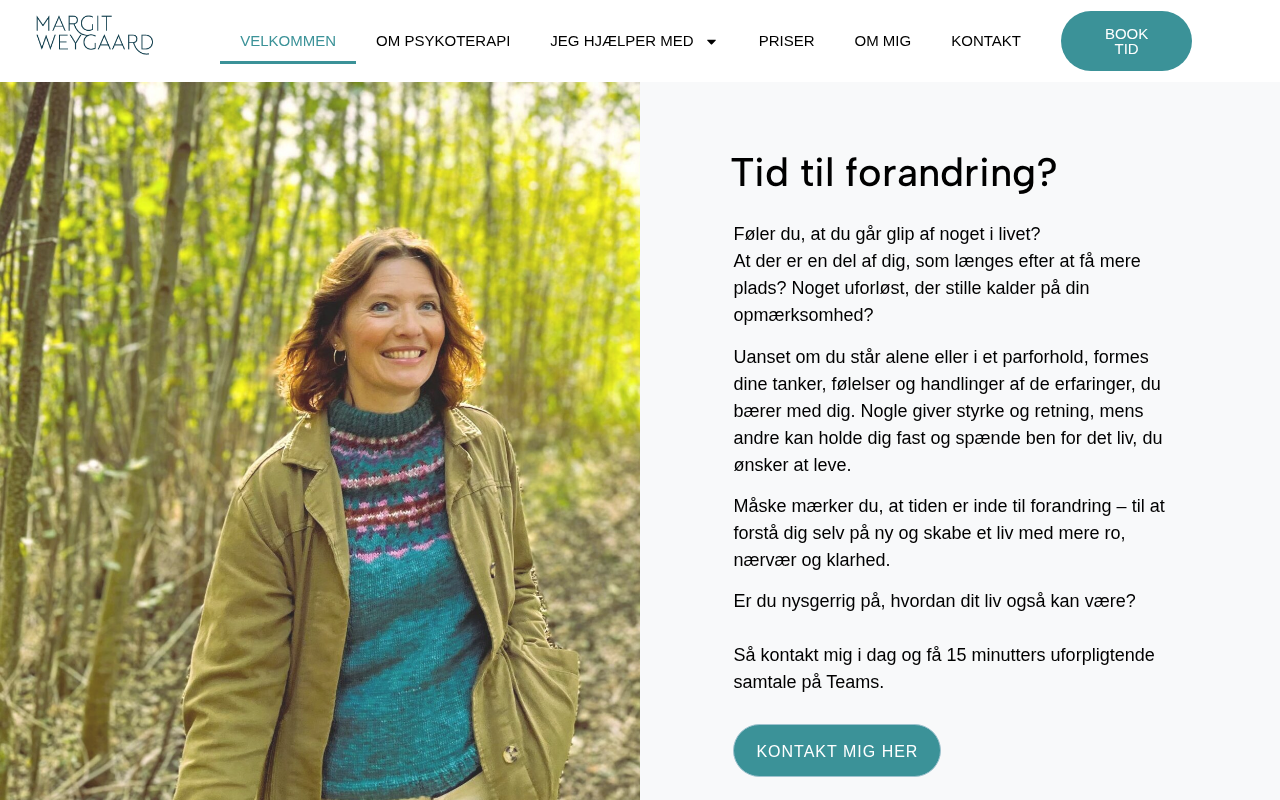Click the word Teams in the last paragraph
Screen dimensions: 1280x800
tap(853, 682)
